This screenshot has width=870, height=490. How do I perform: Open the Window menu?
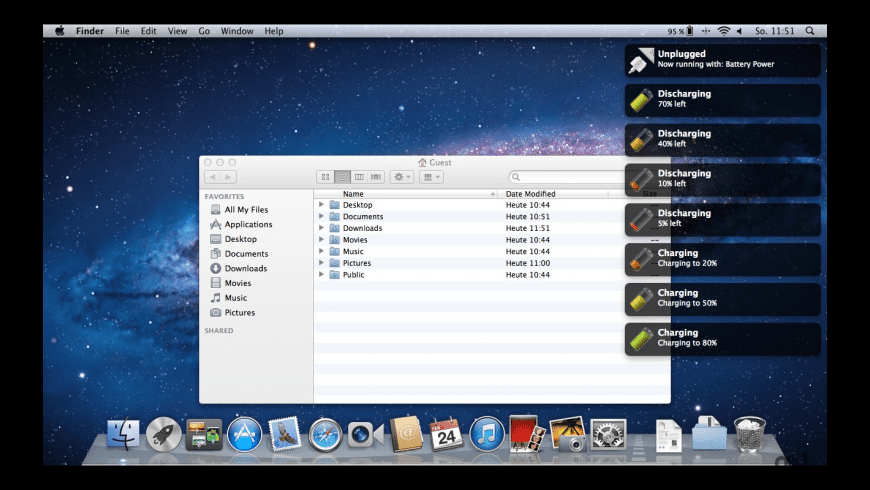[237, 31]
